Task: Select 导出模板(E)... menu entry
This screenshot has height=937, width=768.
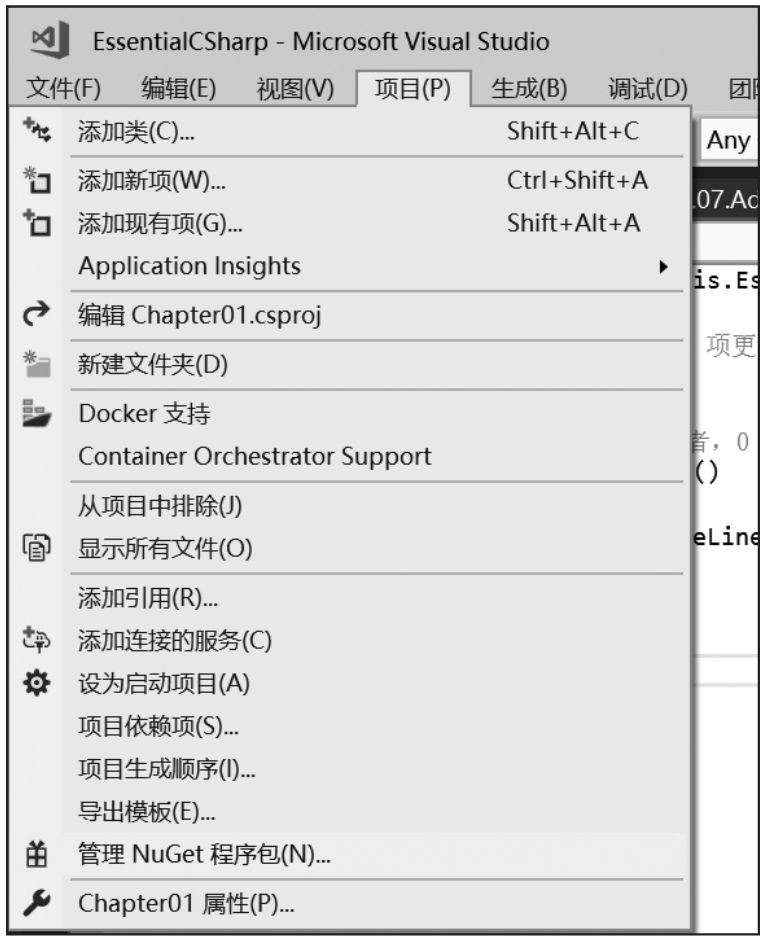Action: [147, 812]
